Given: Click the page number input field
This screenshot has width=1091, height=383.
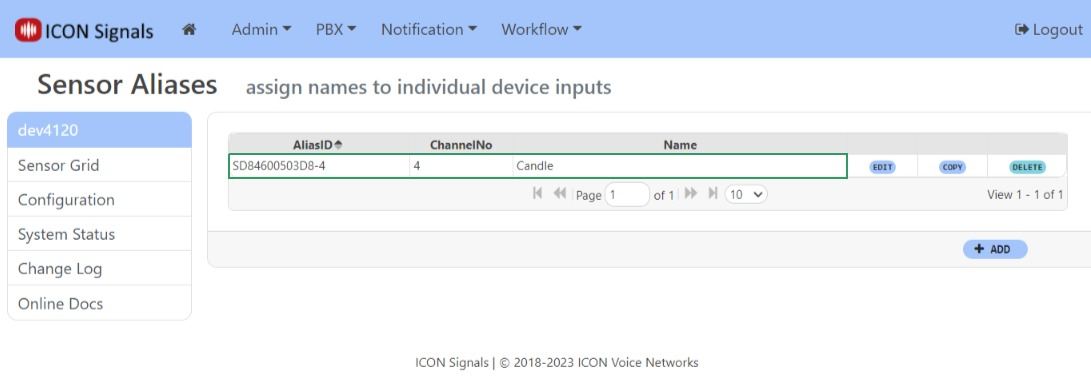Looking at the screenshot, I should (627, 195).
